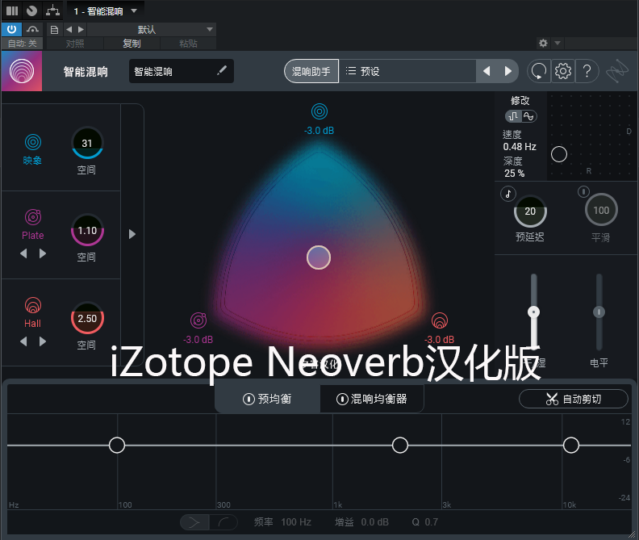Click the 电平 level slider handle
Viewport: 639px width, 540px height.
pos(599,313)
